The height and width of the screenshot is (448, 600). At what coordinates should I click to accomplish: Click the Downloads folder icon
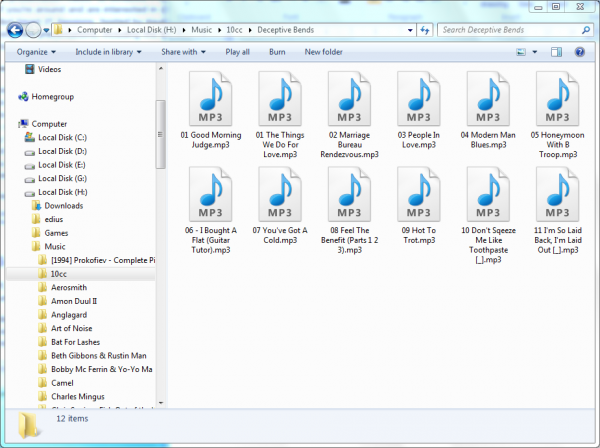point(36,206)
